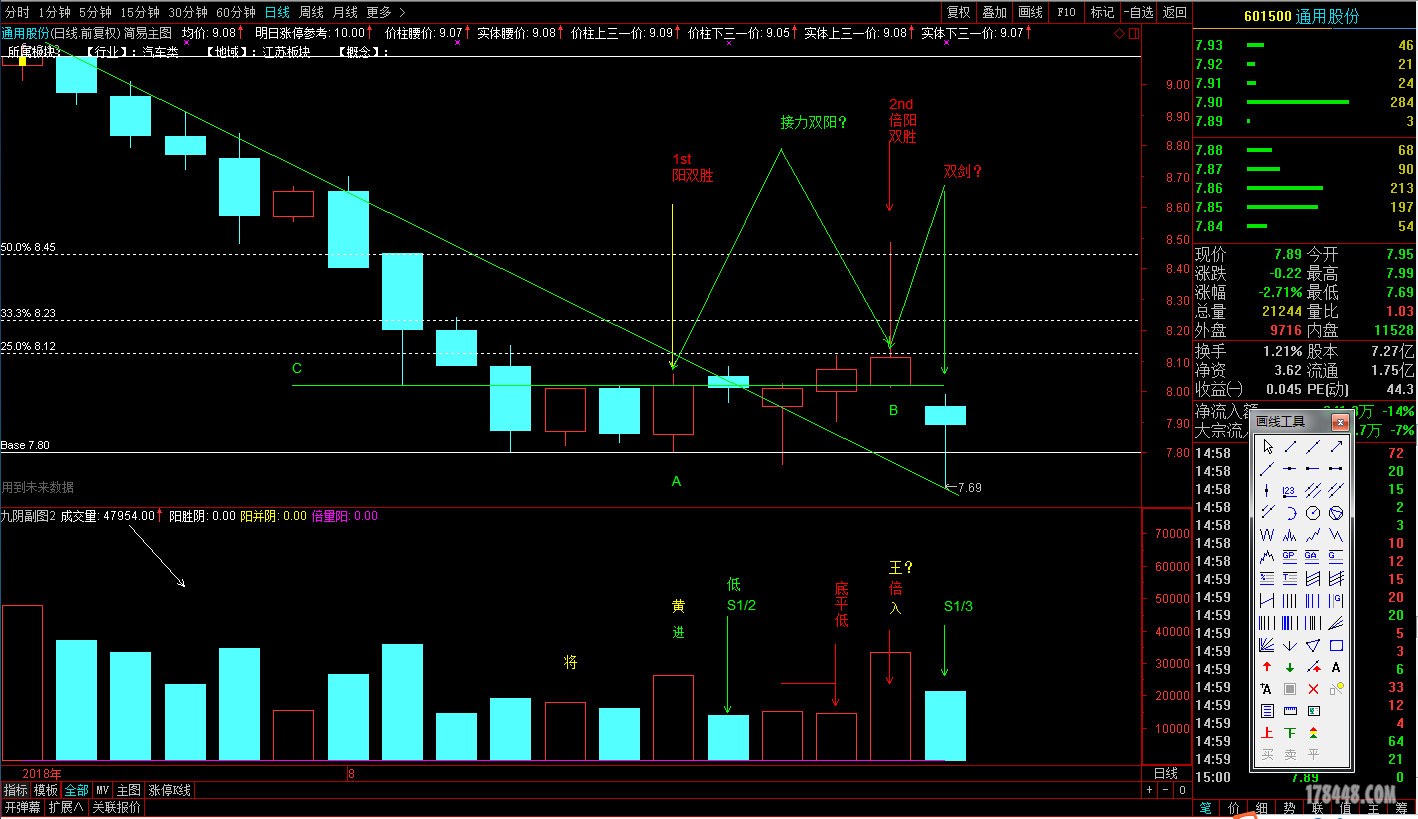1418x819 pixels.
Task: Select the arc drawing tool
Action: (1290, 512)
